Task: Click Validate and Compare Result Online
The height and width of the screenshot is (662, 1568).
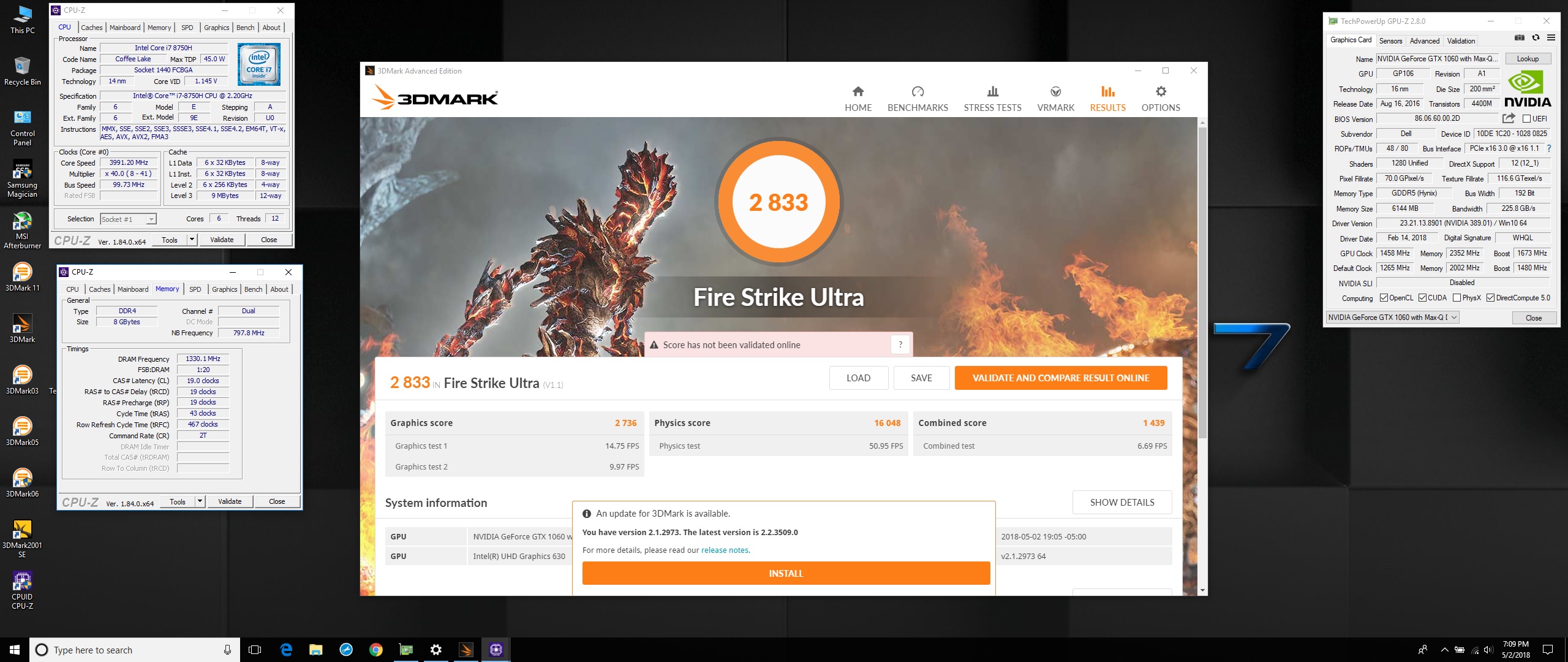Action: coord(1061,378)
